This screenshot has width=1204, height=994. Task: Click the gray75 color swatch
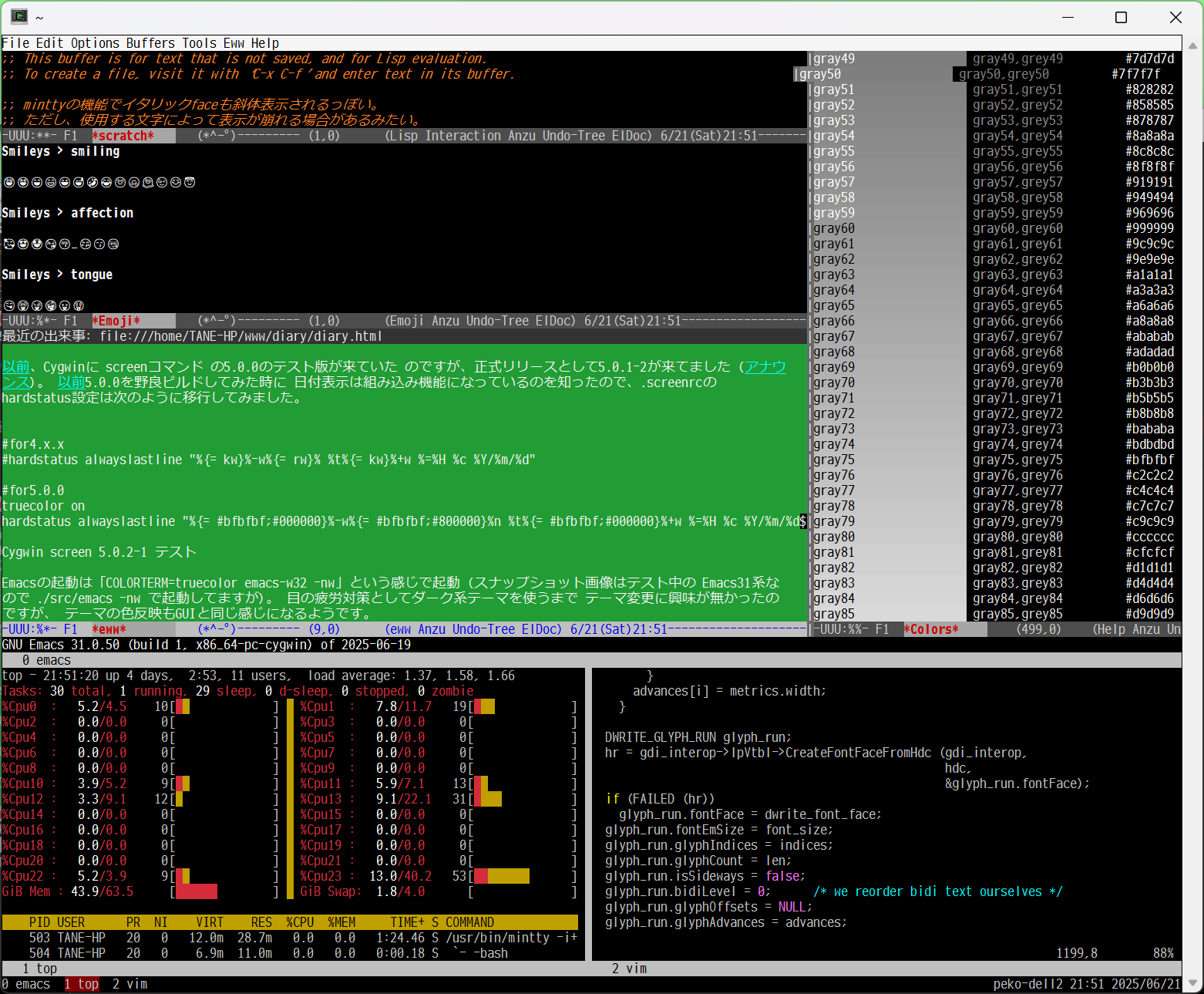pos(890,460)
